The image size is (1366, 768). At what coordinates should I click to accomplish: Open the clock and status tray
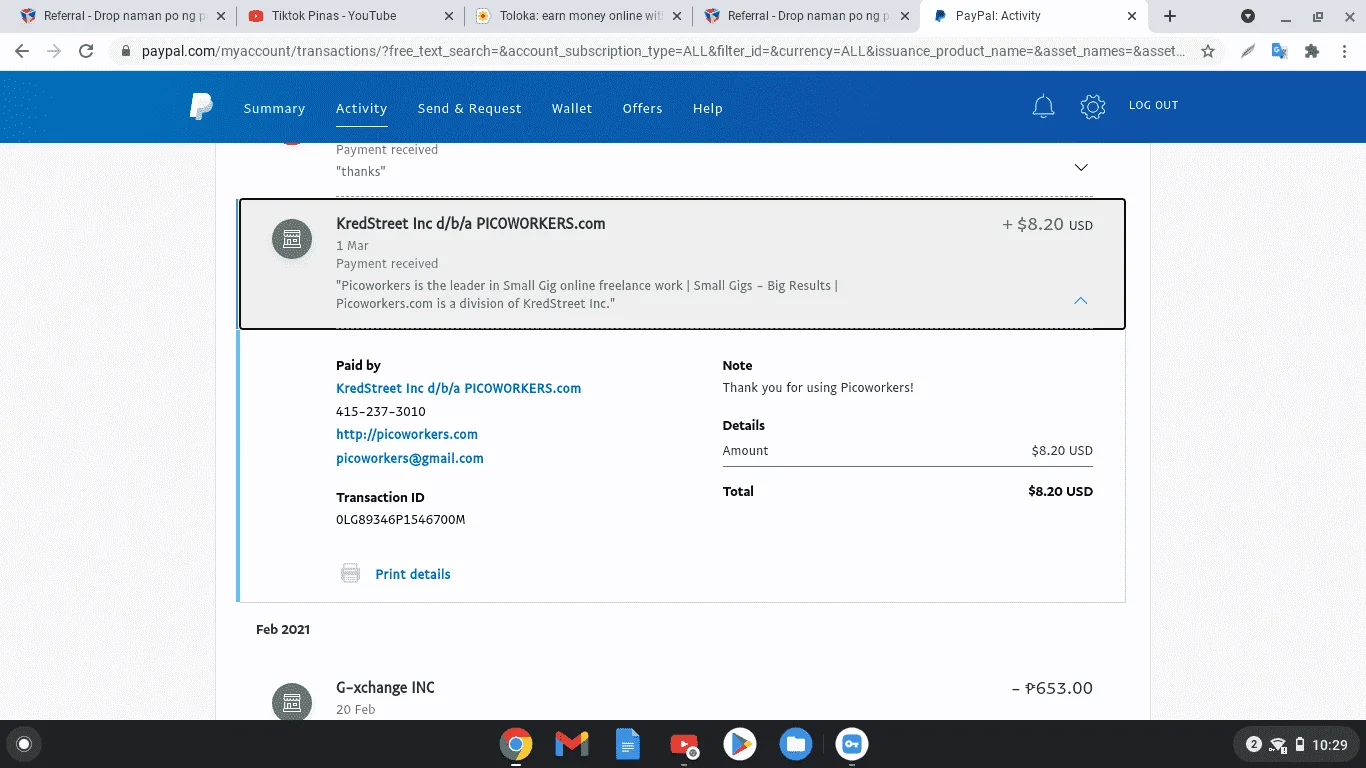(1296, 744)
